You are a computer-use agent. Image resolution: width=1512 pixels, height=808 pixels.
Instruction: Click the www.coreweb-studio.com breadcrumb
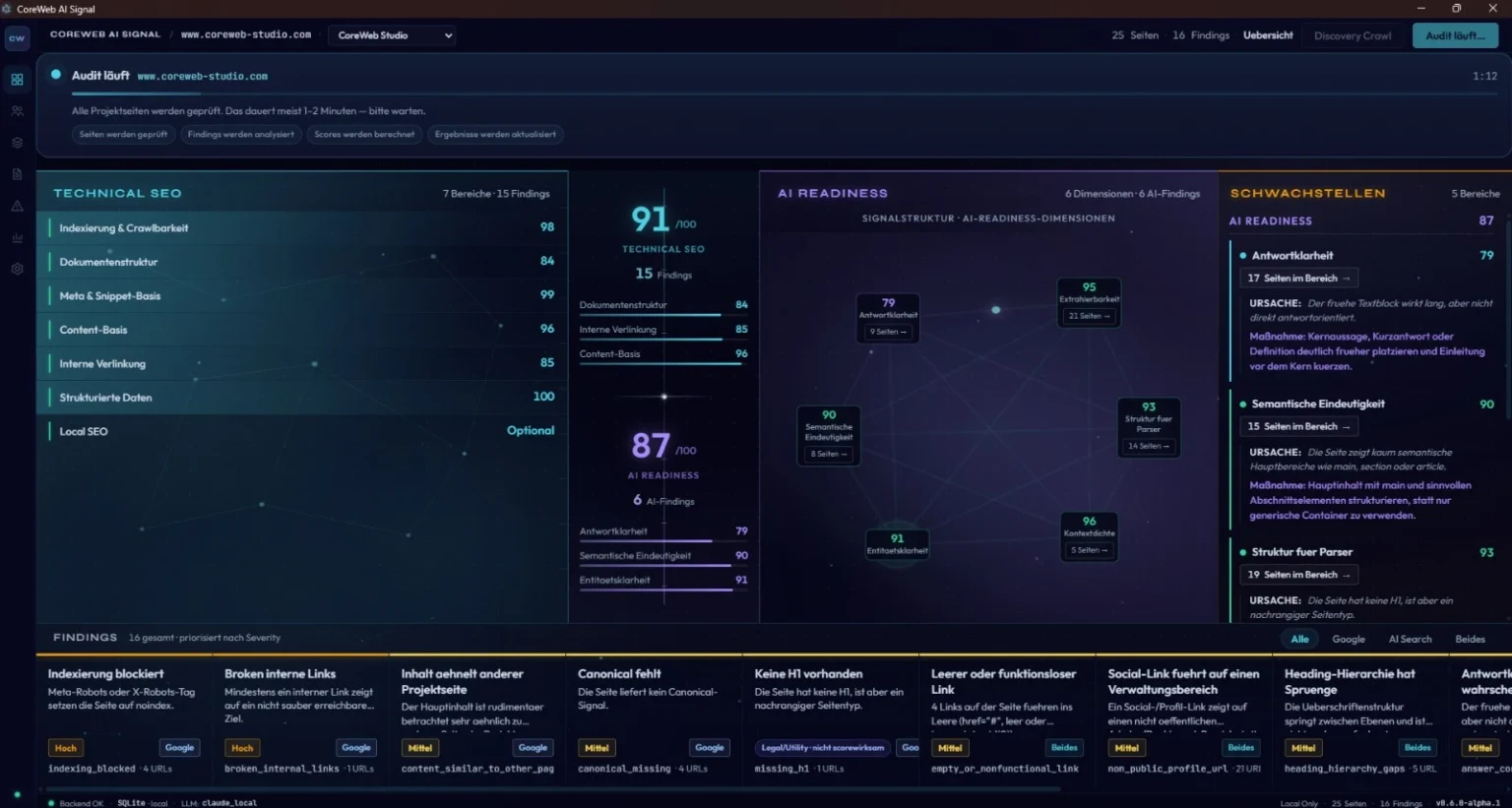coord(246,34)
